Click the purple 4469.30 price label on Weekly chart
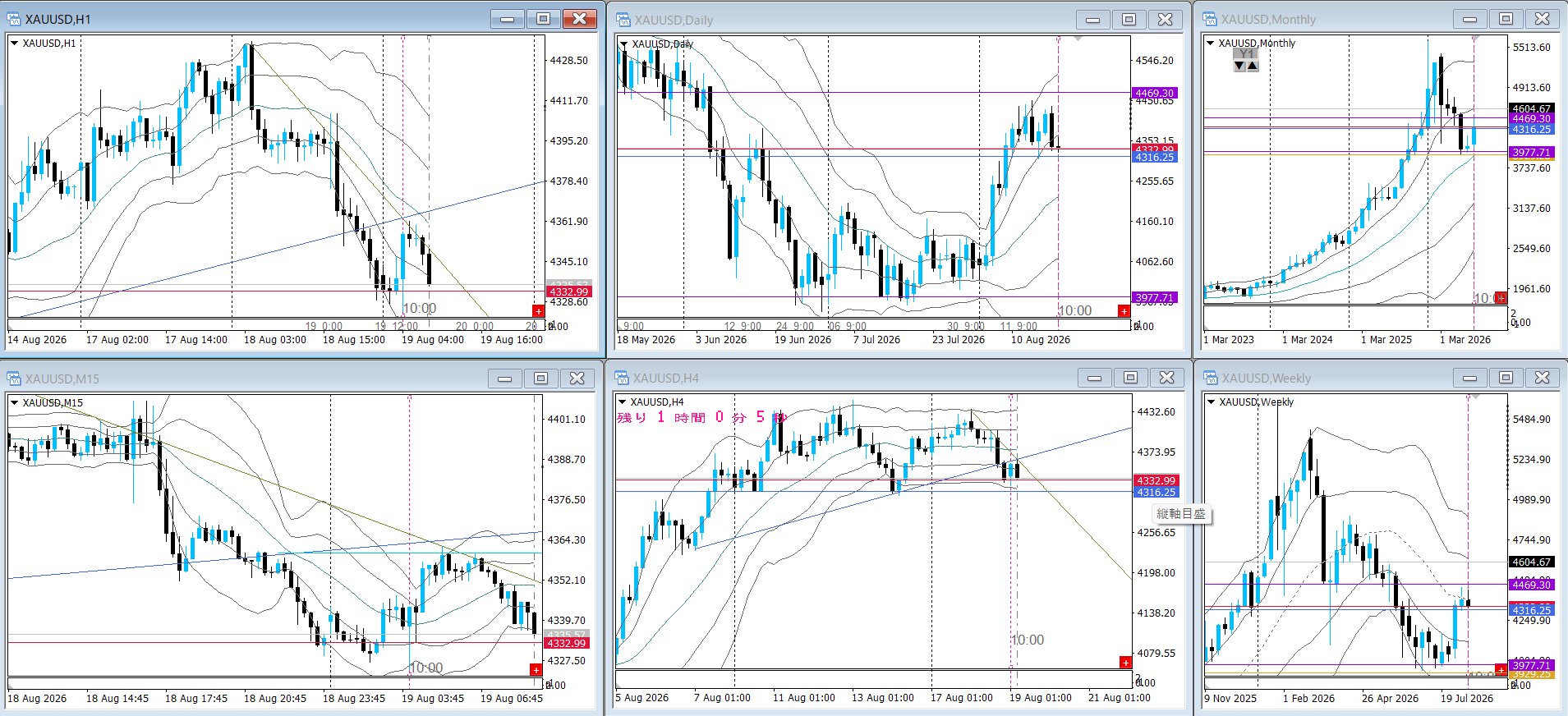This screenshot has height=716, width=1568. pos(1532,585)
